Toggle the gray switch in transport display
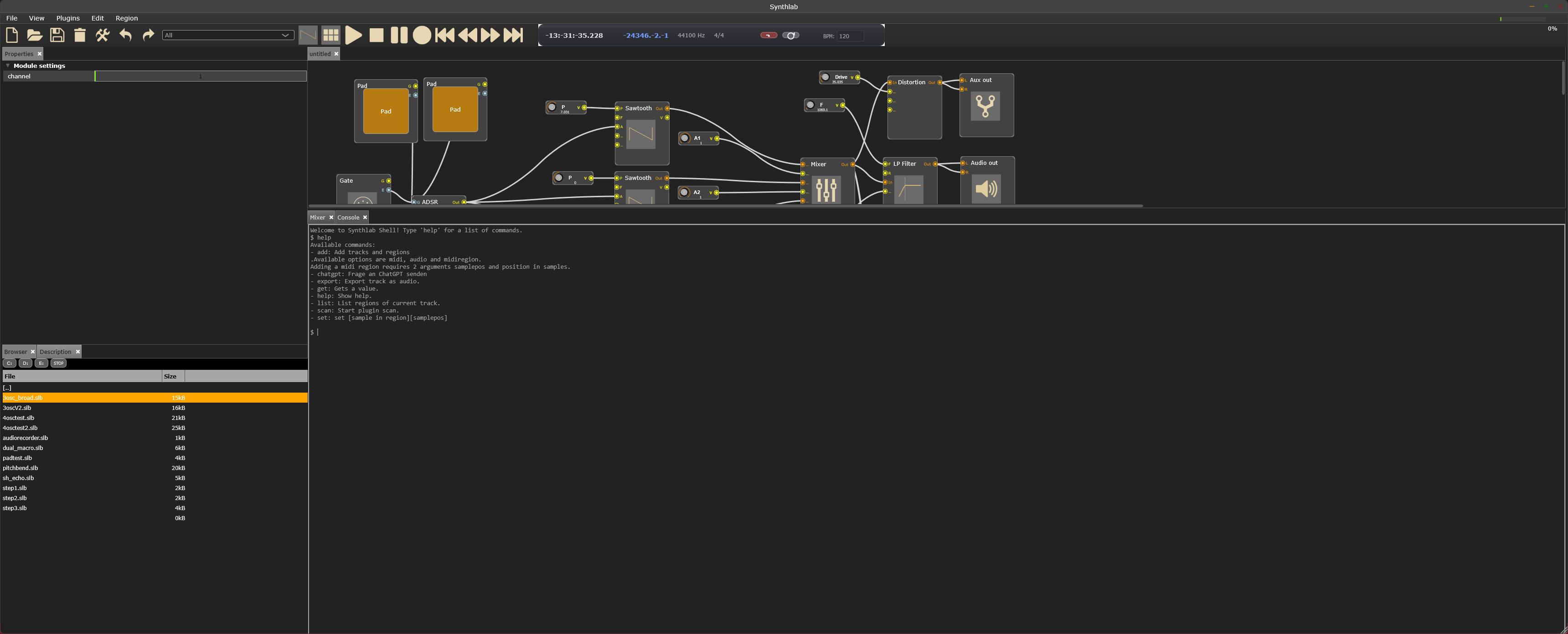1568x634 pixels. click(790, 35)
